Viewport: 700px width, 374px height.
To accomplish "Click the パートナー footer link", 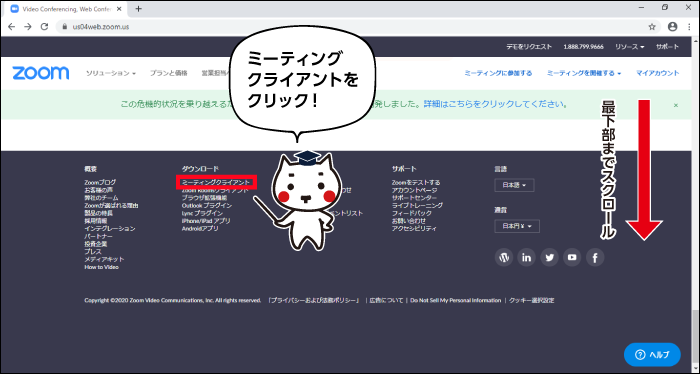I will (x=99, y=236).
